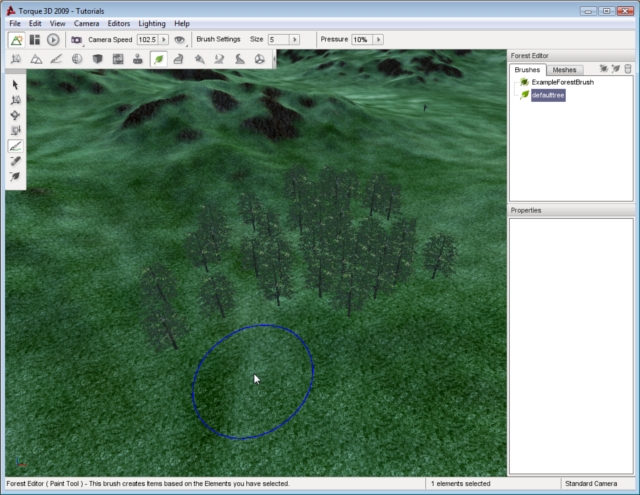Activate the Forest Editor leaf icon
The width and height of the screenshot is (640, 495).
158,59
